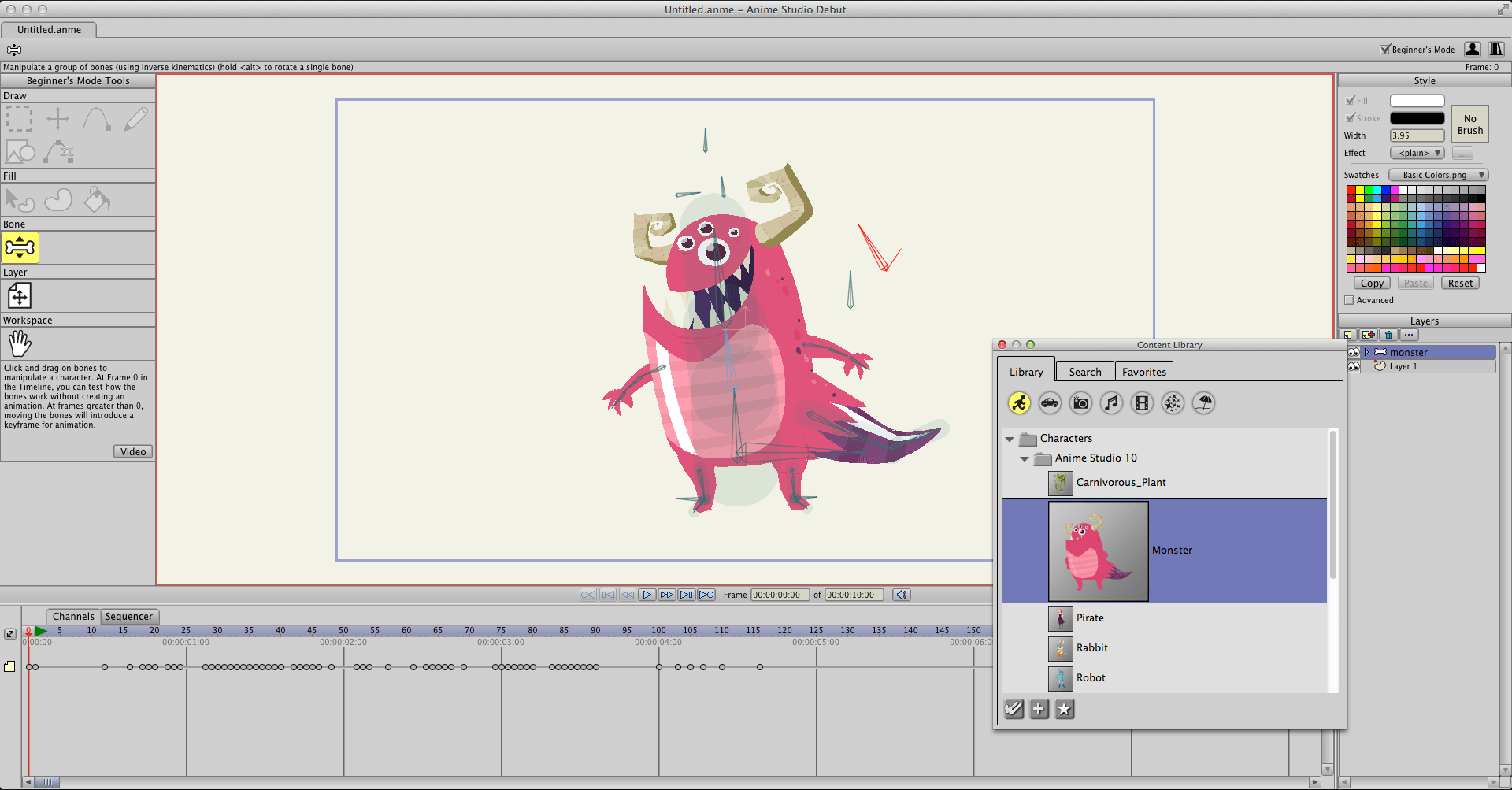Image resolution: width=1512 pixels, height=790 pixels.
Task: Collapse the Anime Studio 10 folder
Action: 1025,458
